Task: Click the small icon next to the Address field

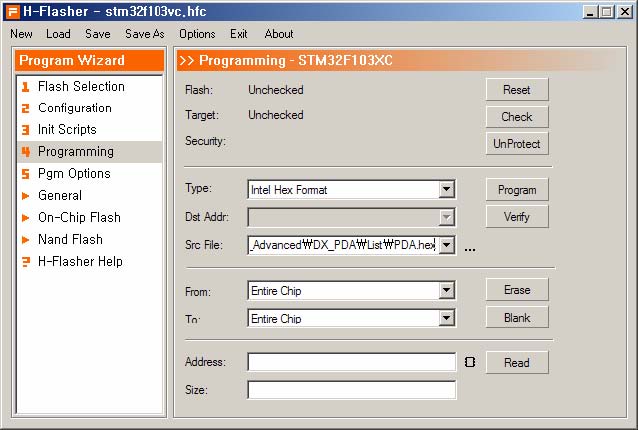Action: (x=470, y=362)
